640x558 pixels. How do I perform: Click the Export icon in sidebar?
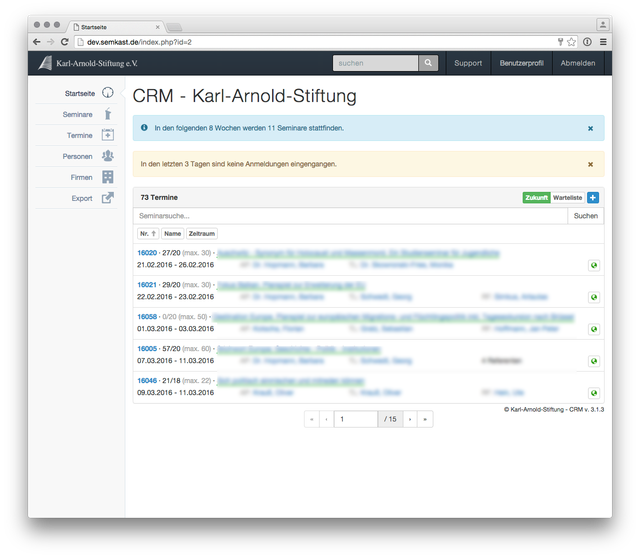[x=107, y=198]
